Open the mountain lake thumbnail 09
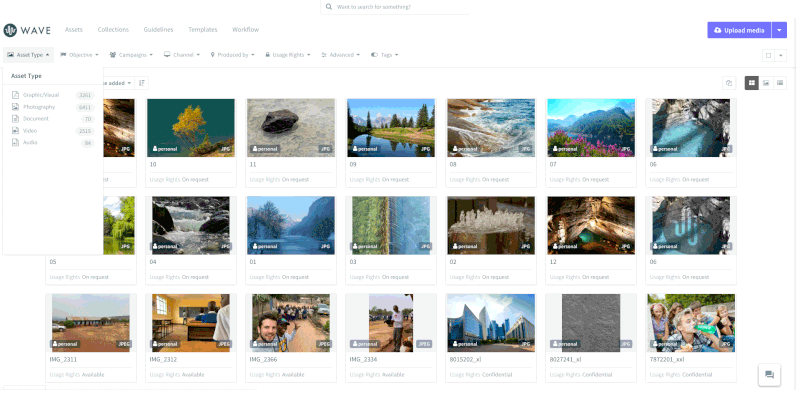Viewport: 800px width, 394px height. 390,128
